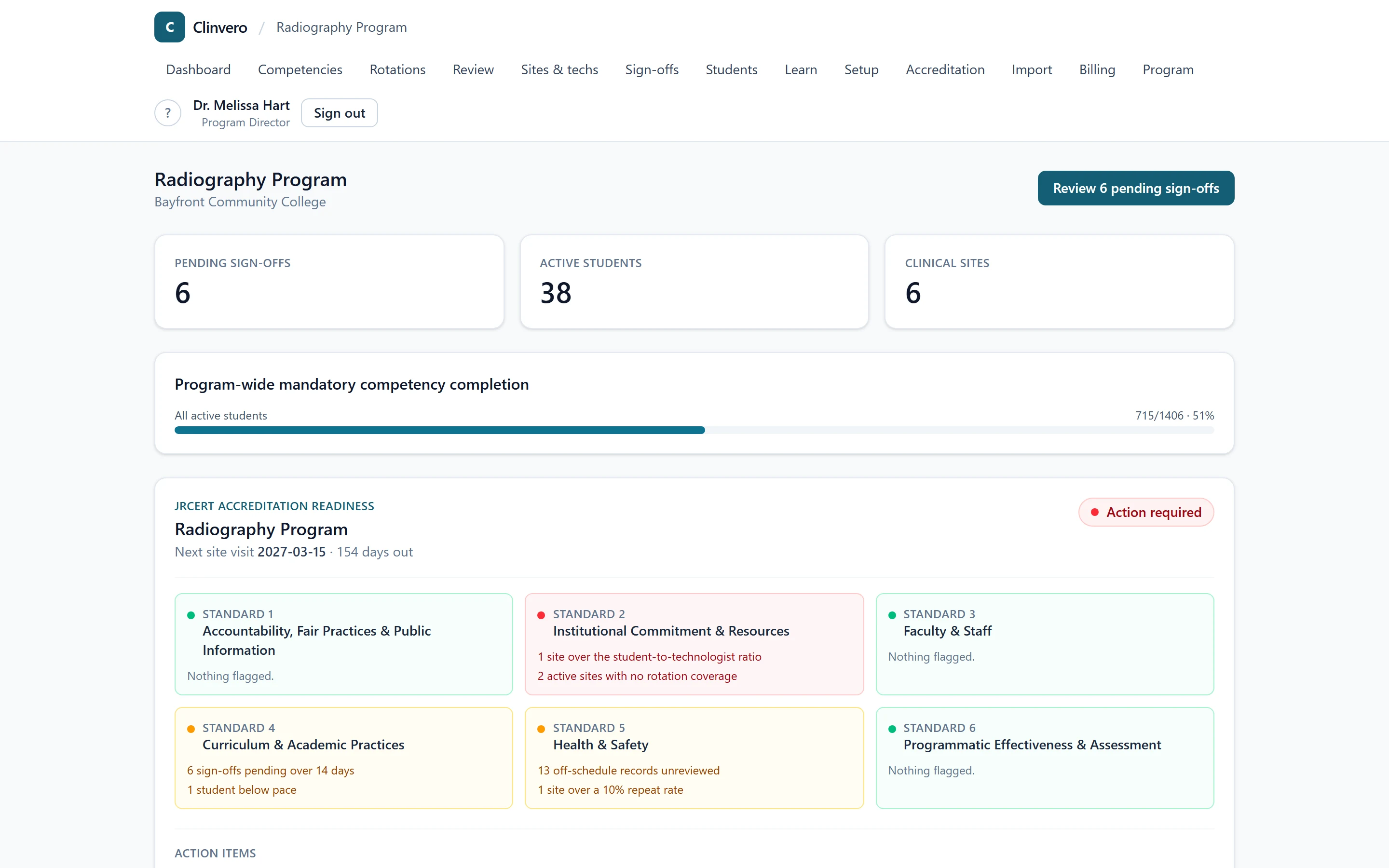Click the Dr. Melissa Hart user name

click(x=241, y=106)
